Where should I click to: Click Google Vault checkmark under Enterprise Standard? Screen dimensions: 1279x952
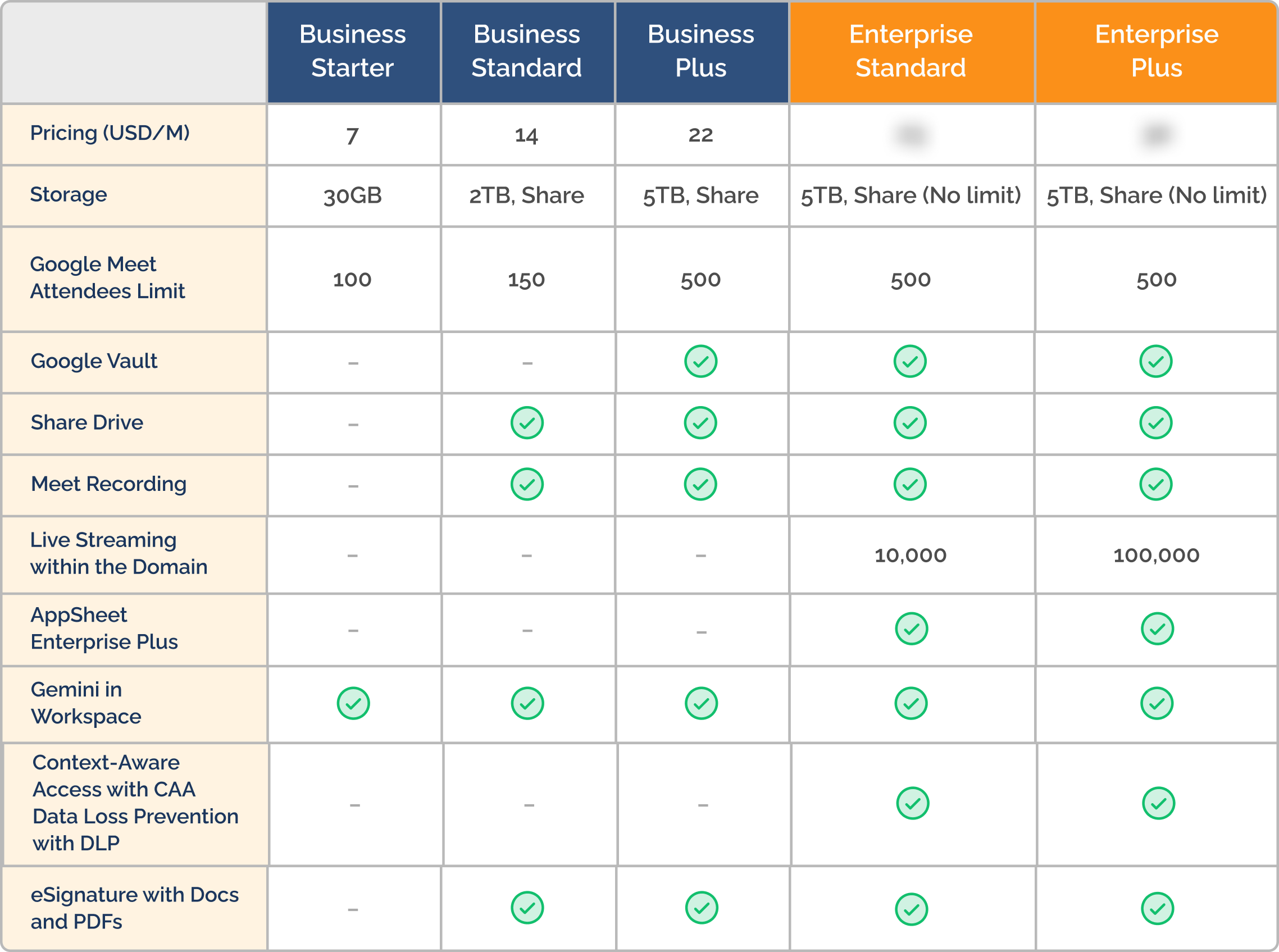point(909,361)
